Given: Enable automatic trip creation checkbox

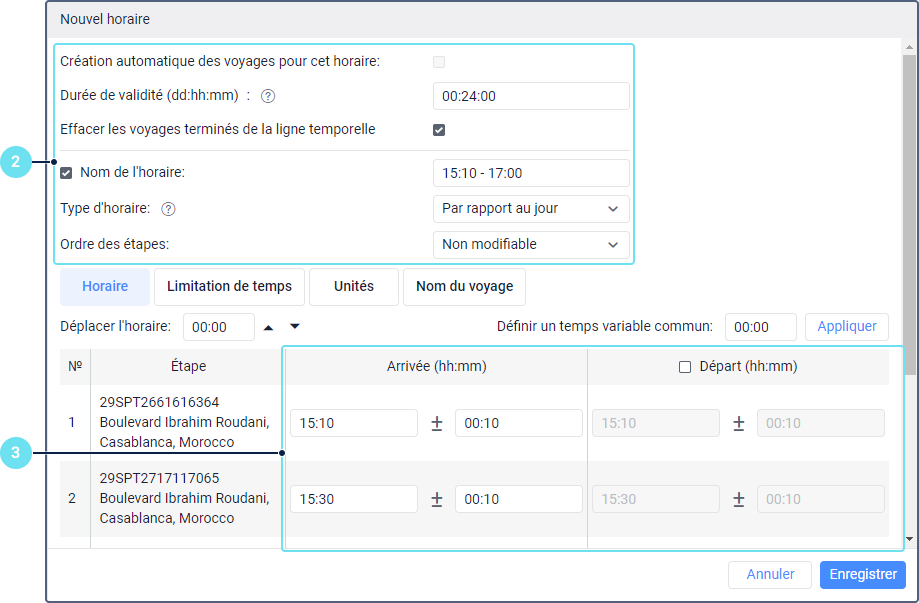Looking at the screenshot, I should 439,62.
